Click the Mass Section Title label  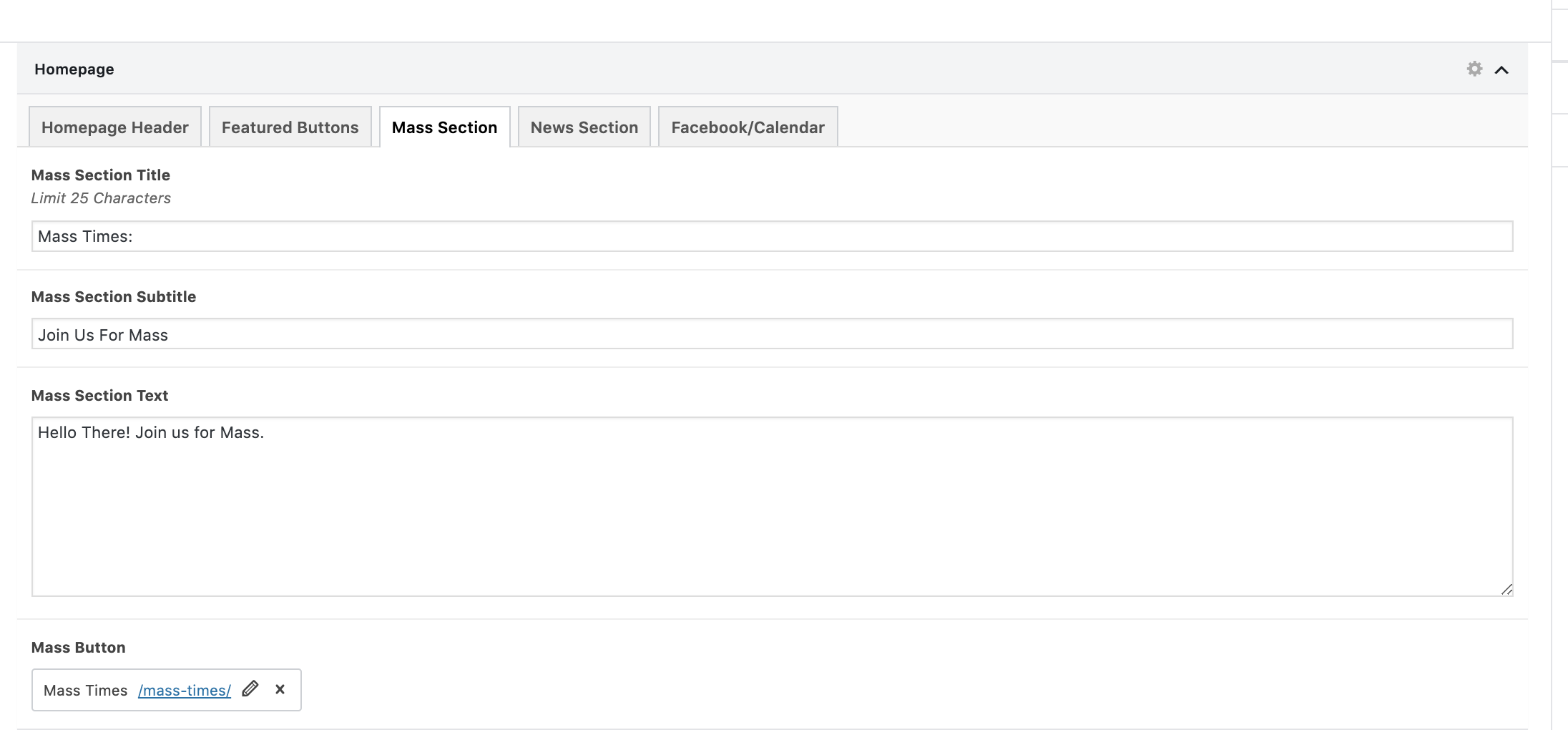101,175
